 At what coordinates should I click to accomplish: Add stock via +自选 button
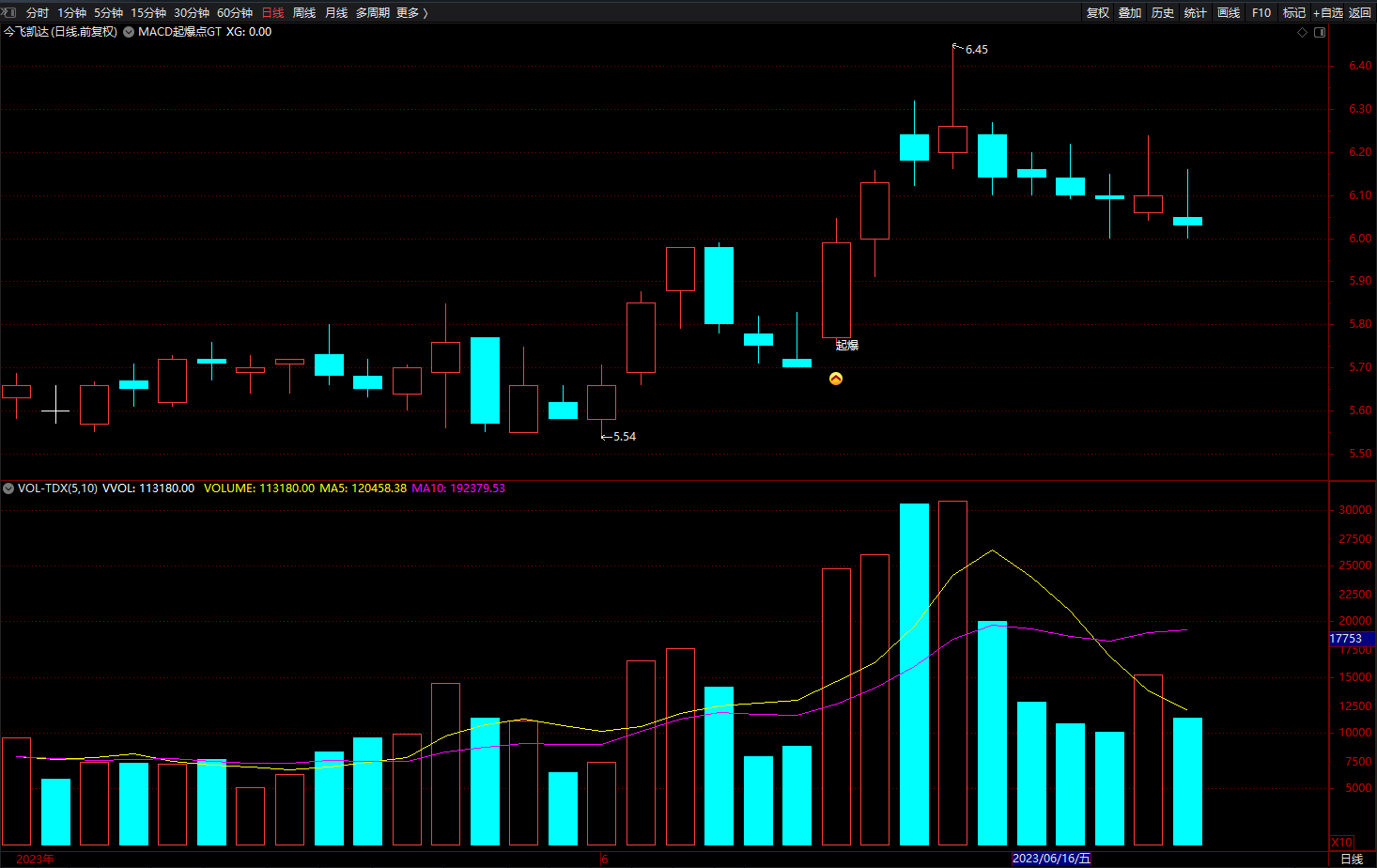pyautogui.click(x=1328, y=13)
